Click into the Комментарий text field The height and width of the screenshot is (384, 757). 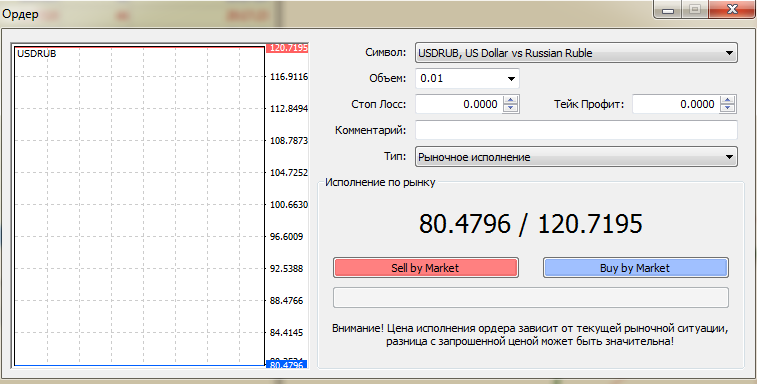(x=576, y=130)
